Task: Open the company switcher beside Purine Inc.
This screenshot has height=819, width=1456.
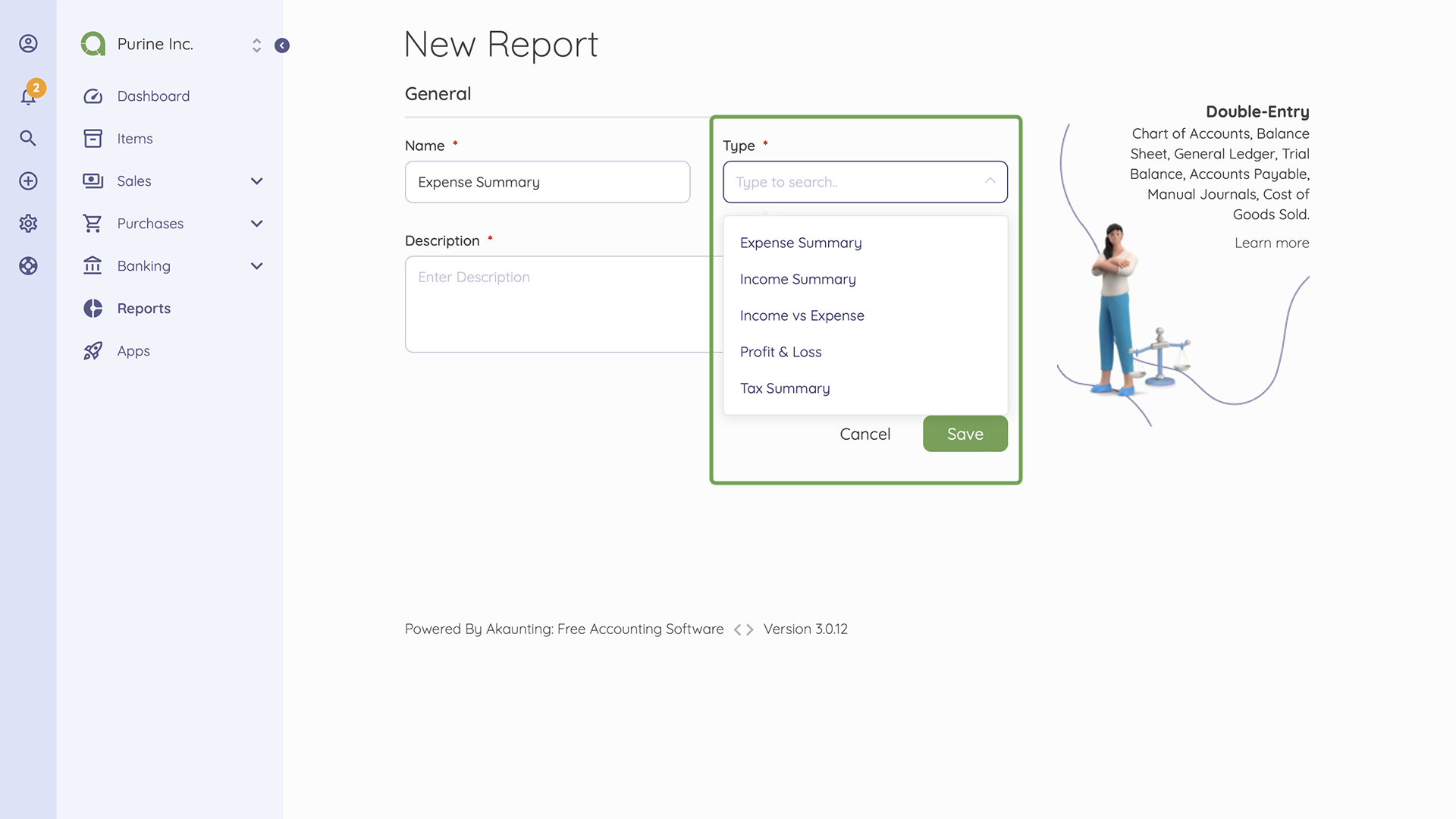Action: pos(256,45)
